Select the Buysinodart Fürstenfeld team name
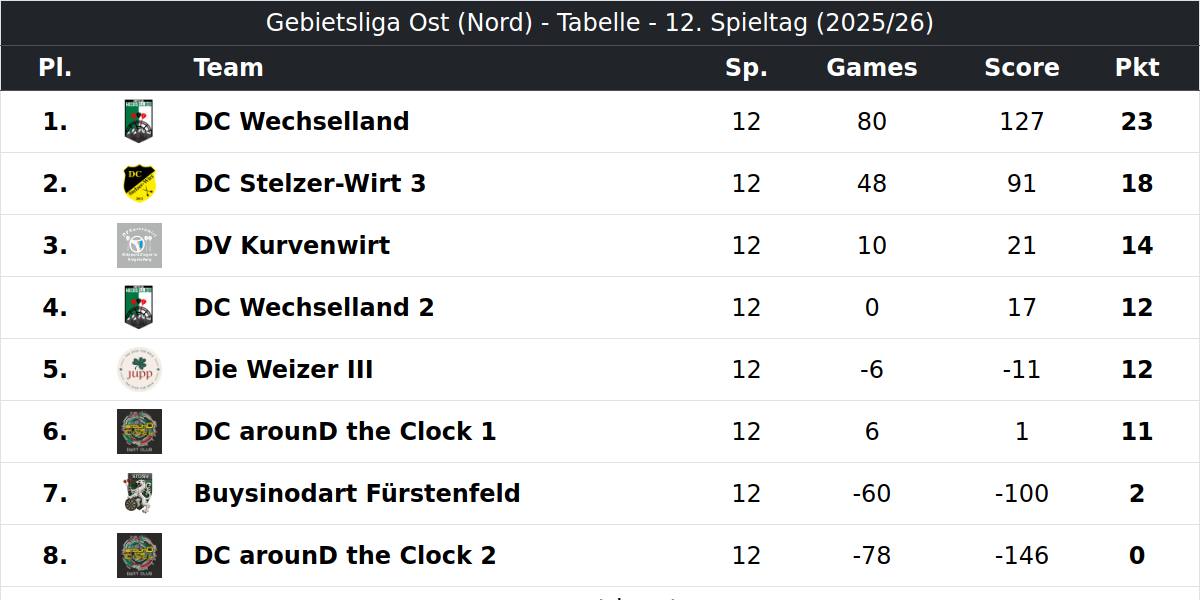Viewport: 1200px width, 600px height. 357,493
